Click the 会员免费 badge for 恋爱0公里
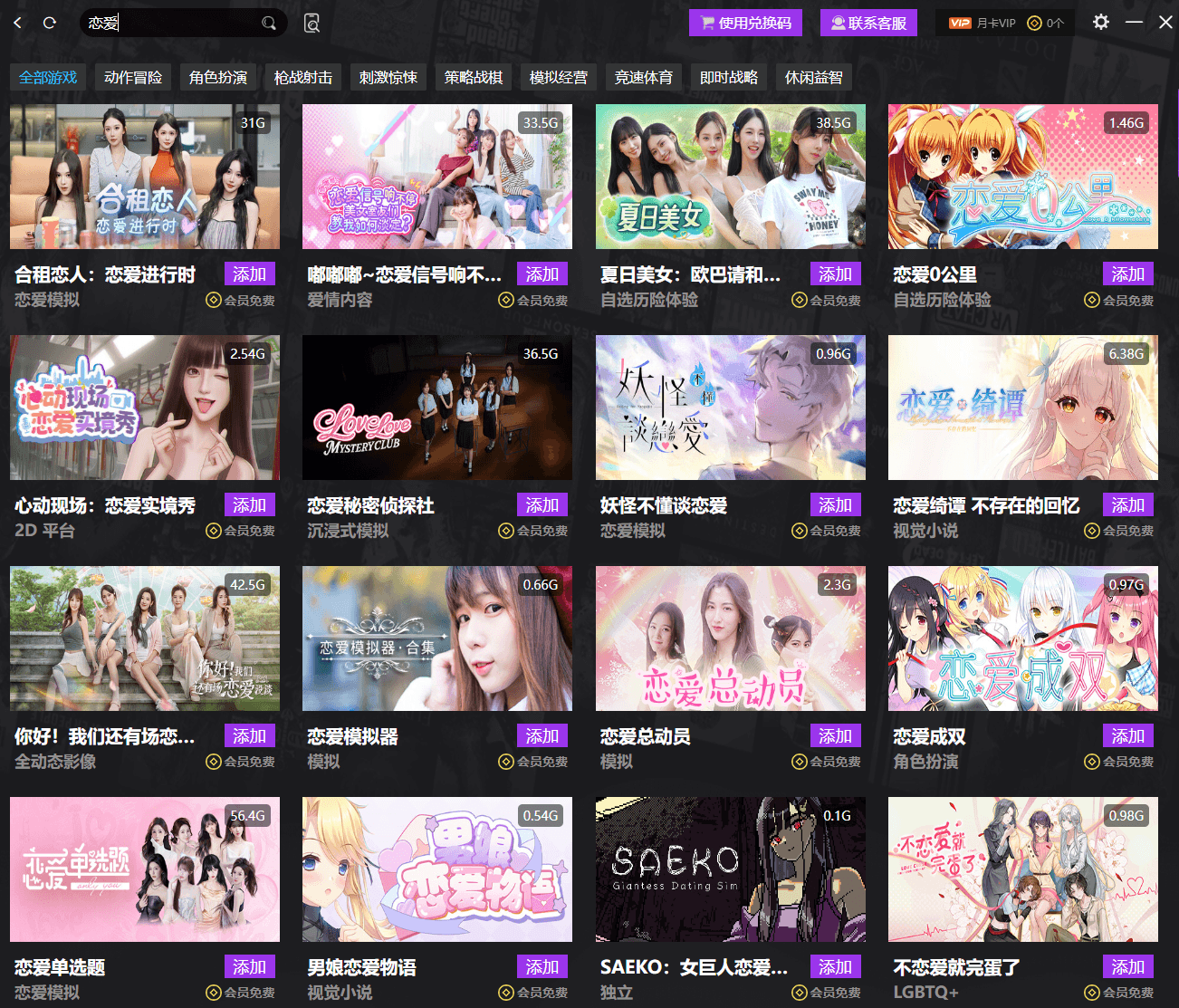 (x=1119, y=300)
